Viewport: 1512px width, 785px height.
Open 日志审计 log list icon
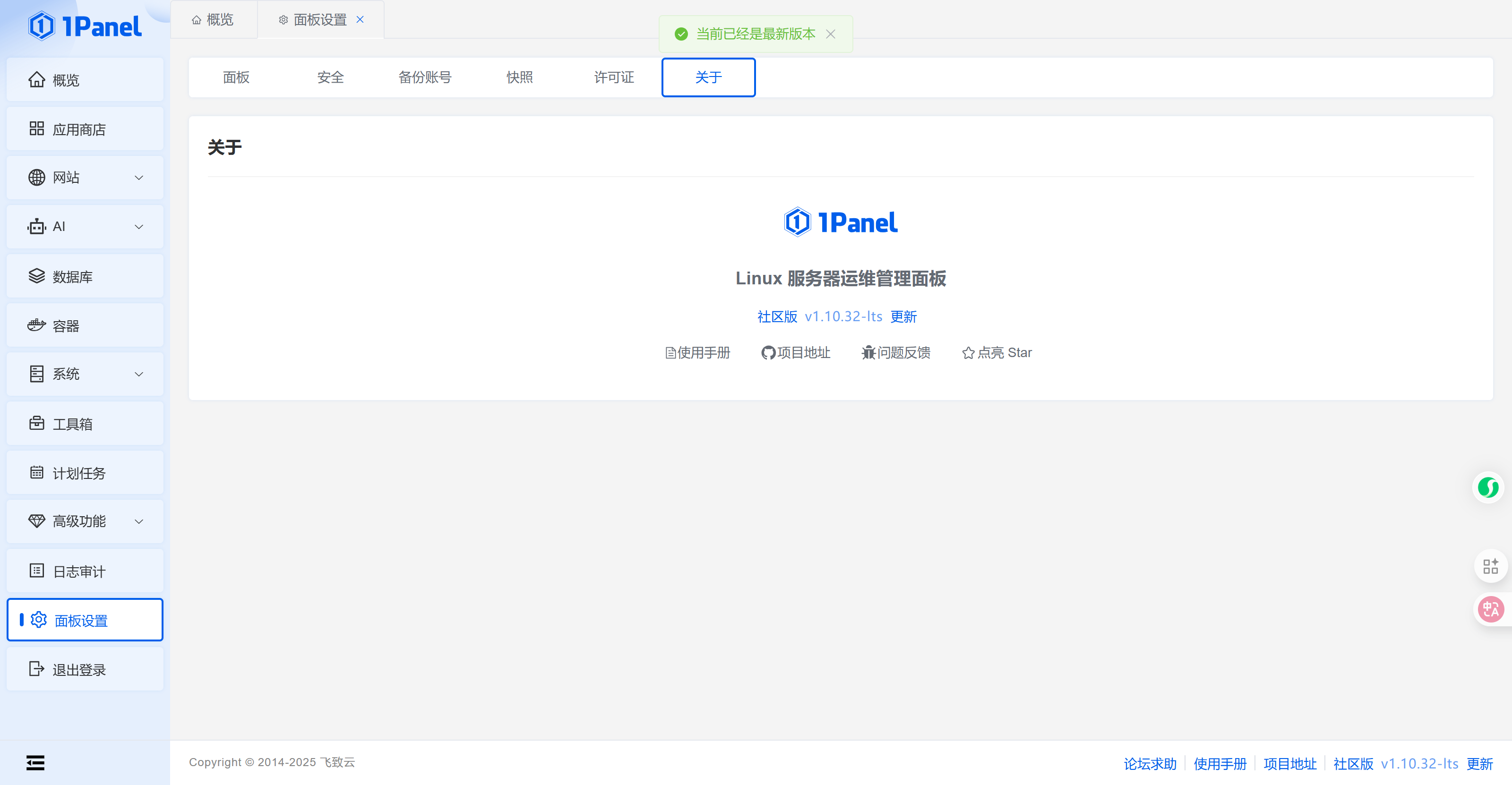(x=36, y=570)
